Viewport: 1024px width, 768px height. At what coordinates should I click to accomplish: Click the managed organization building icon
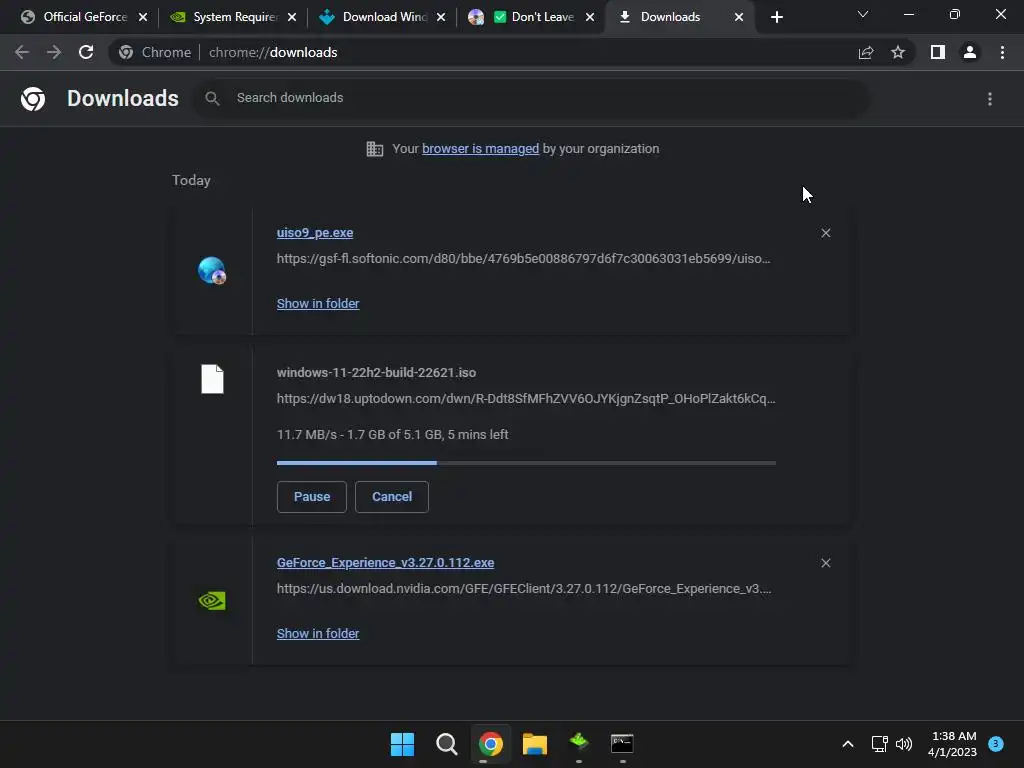pyautogui.click(x=375, y=149)
